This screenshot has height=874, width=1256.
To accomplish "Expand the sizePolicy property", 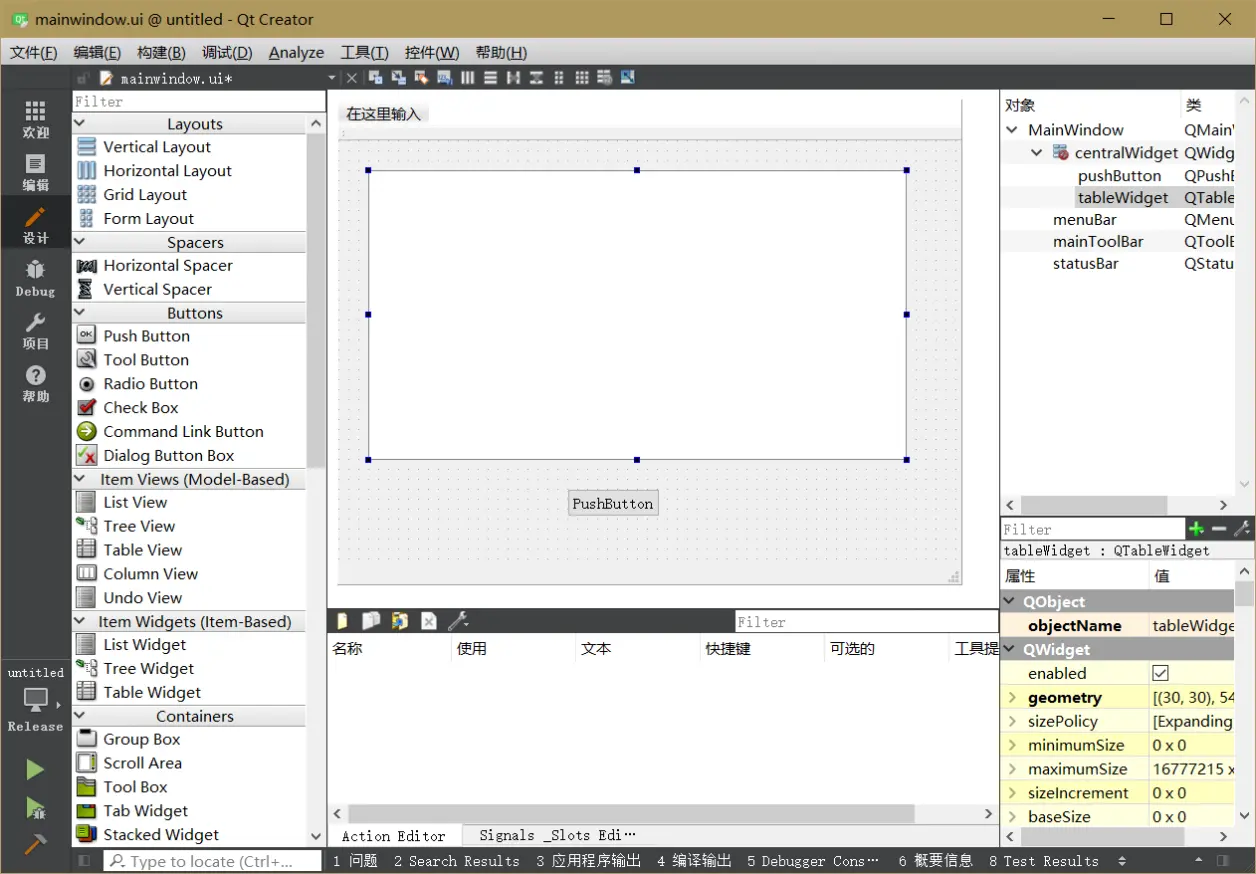I will pyautogui.click(x=1012, y=721).
